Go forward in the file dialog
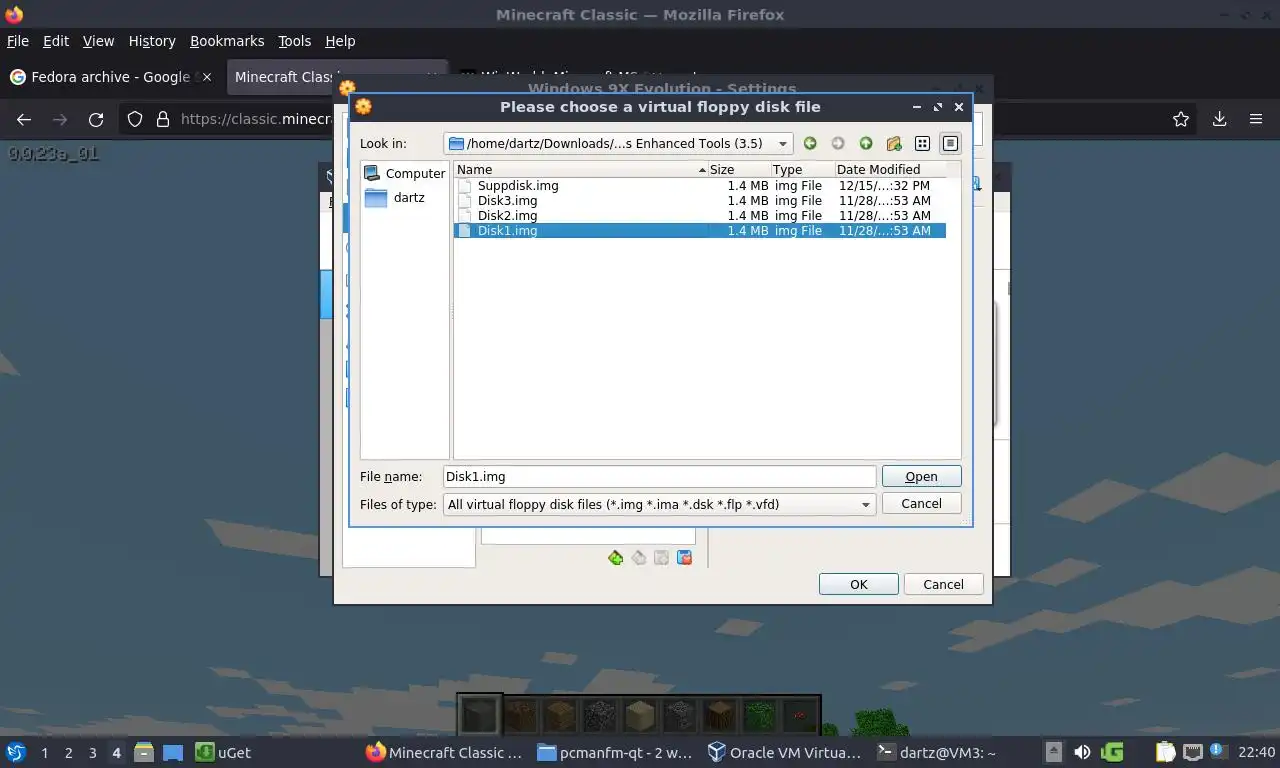Screen dimensions: 1280x768 (838, 143)
